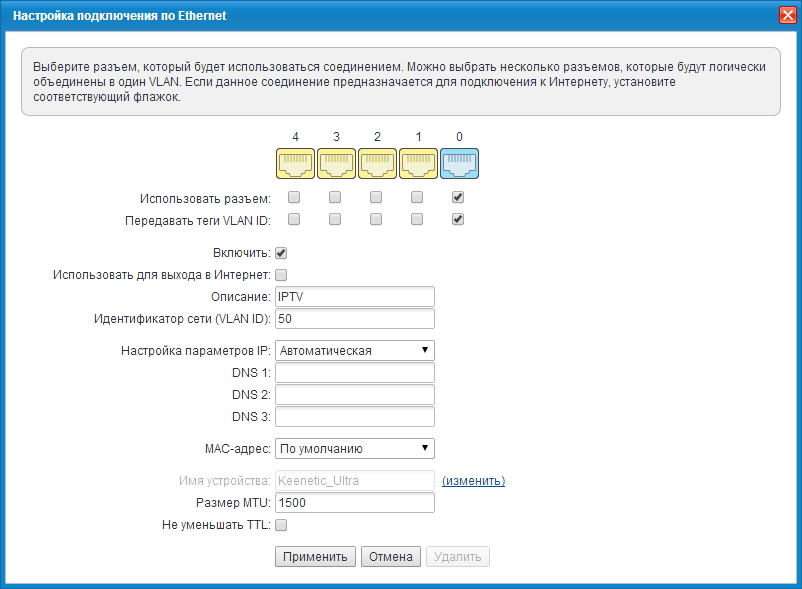
Task: Check the 'Не уменьшать TTL' option
Action: pyautogui.click(x=281, y=525)
